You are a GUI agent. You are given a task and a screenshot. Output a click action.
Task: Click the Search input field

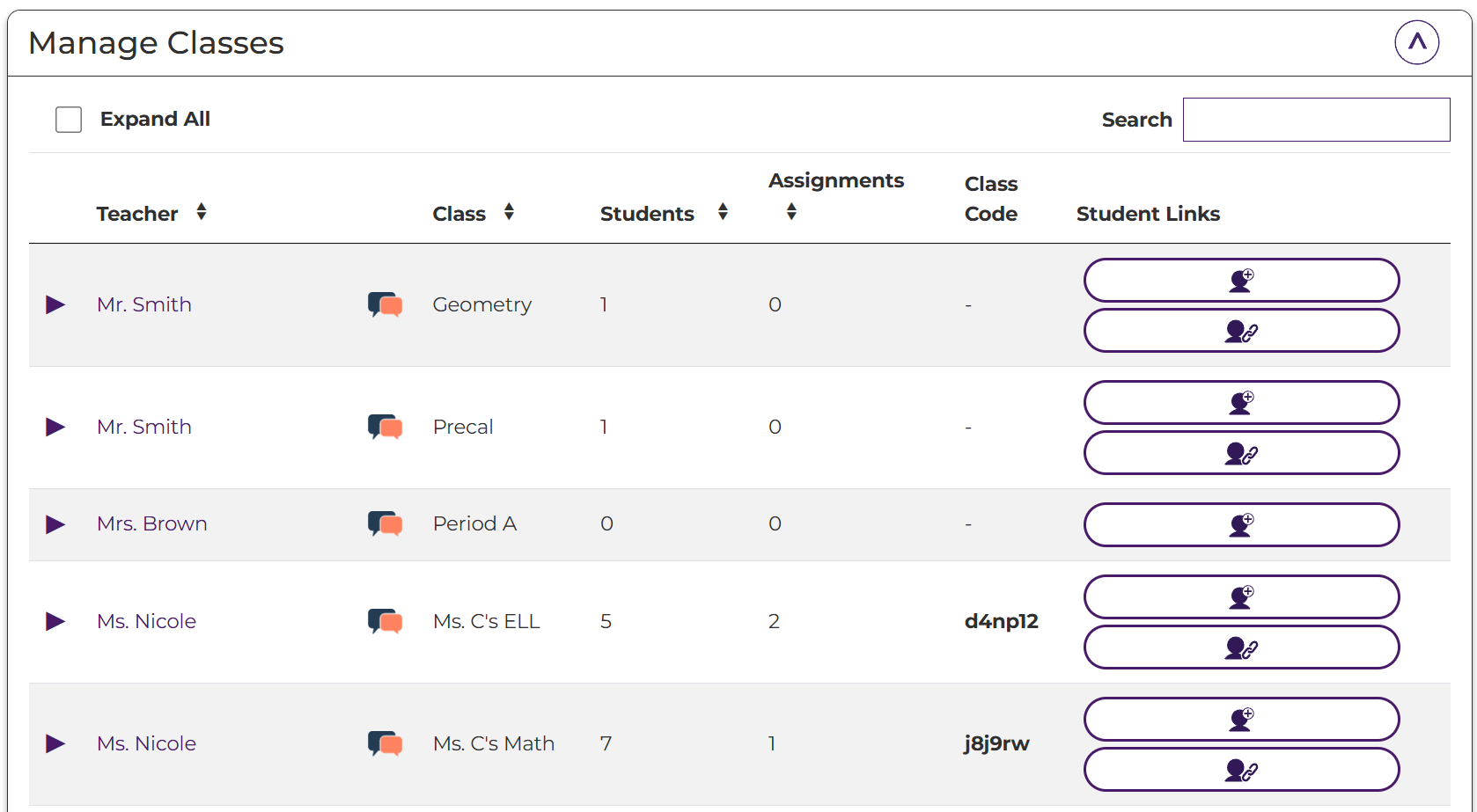pos(1316,120)
